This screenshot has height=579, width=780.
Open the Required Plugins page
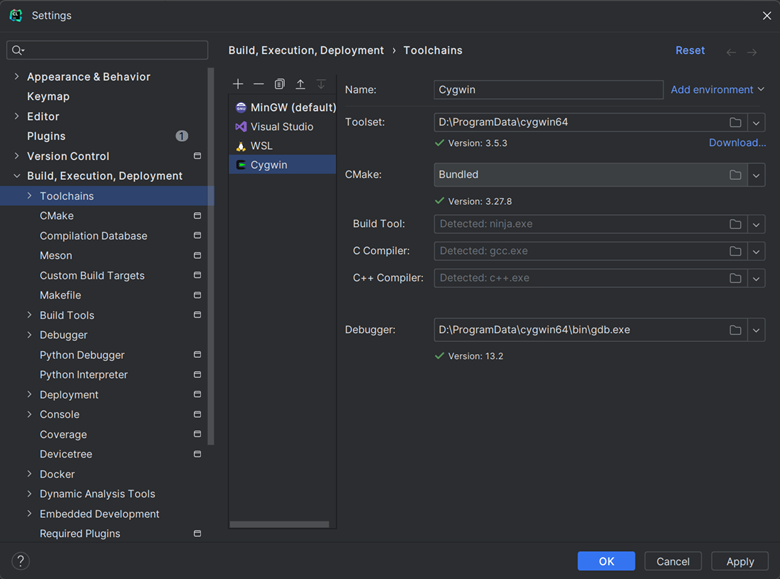(80, 534)
